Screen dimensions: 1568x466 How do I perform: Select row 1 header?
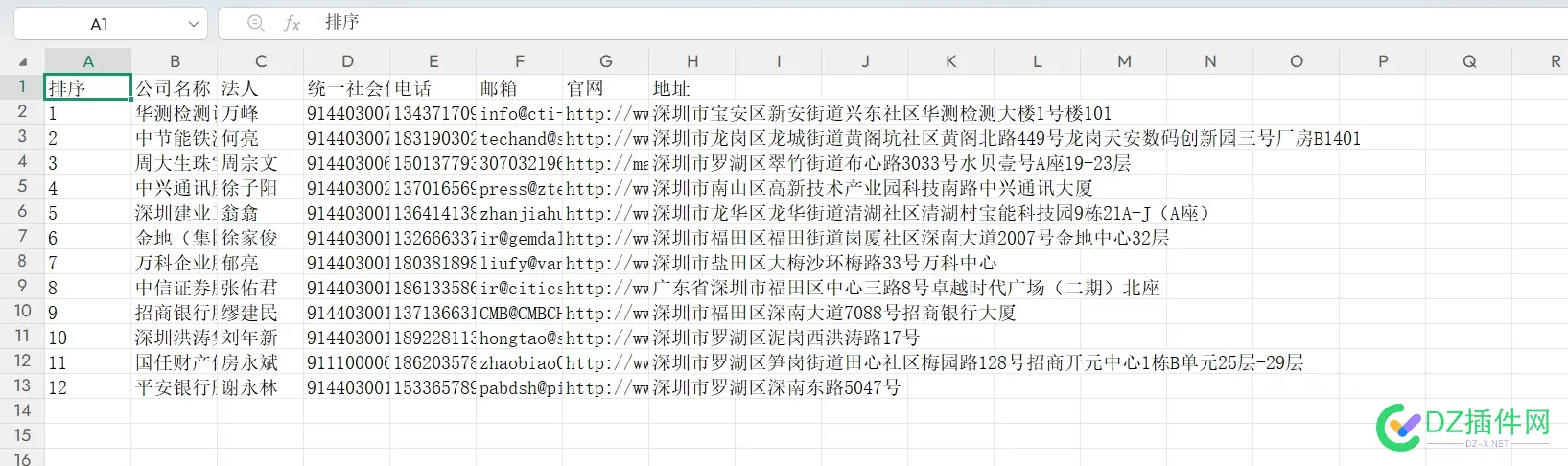point(22,86)
